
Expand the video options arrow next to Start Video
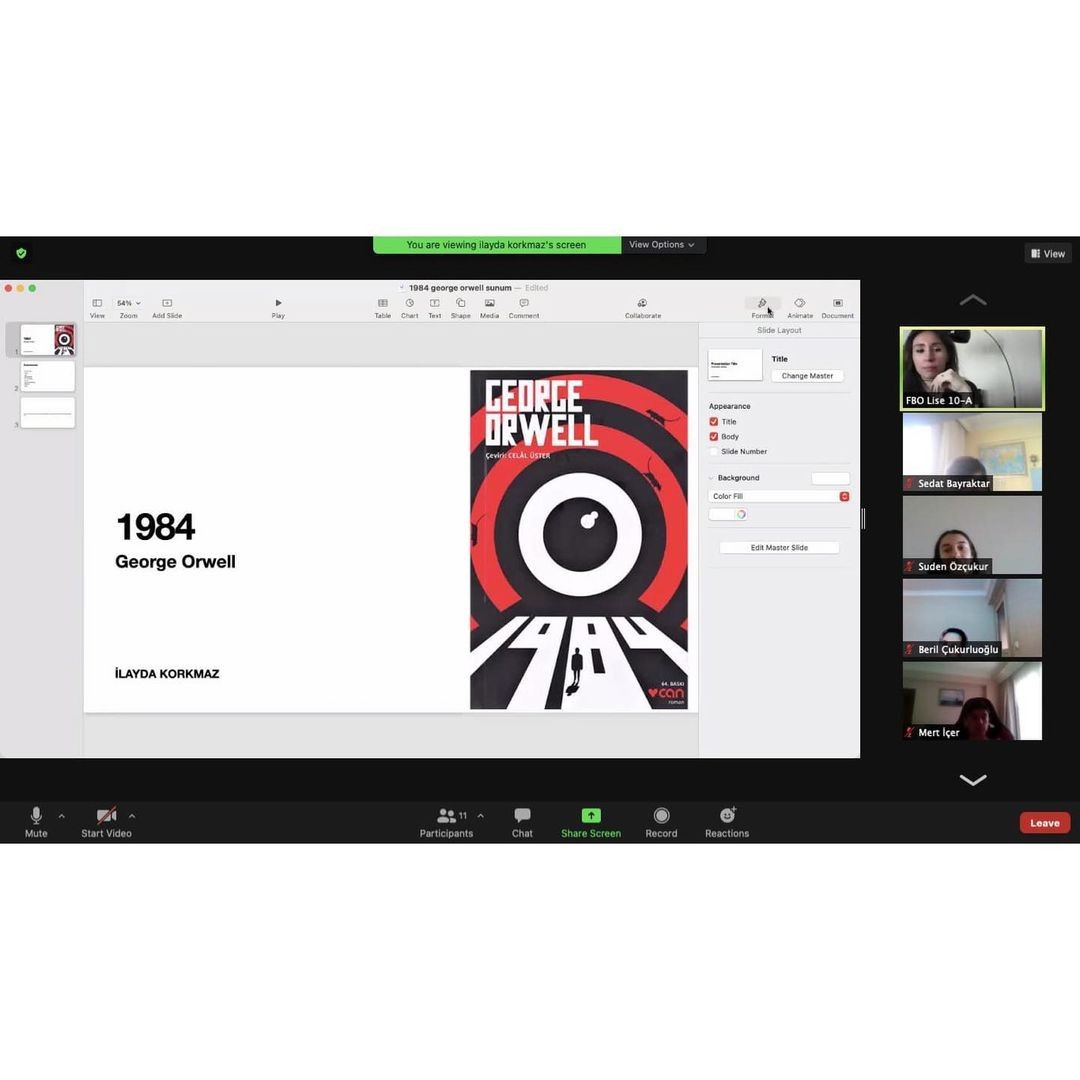click(132, 816)
